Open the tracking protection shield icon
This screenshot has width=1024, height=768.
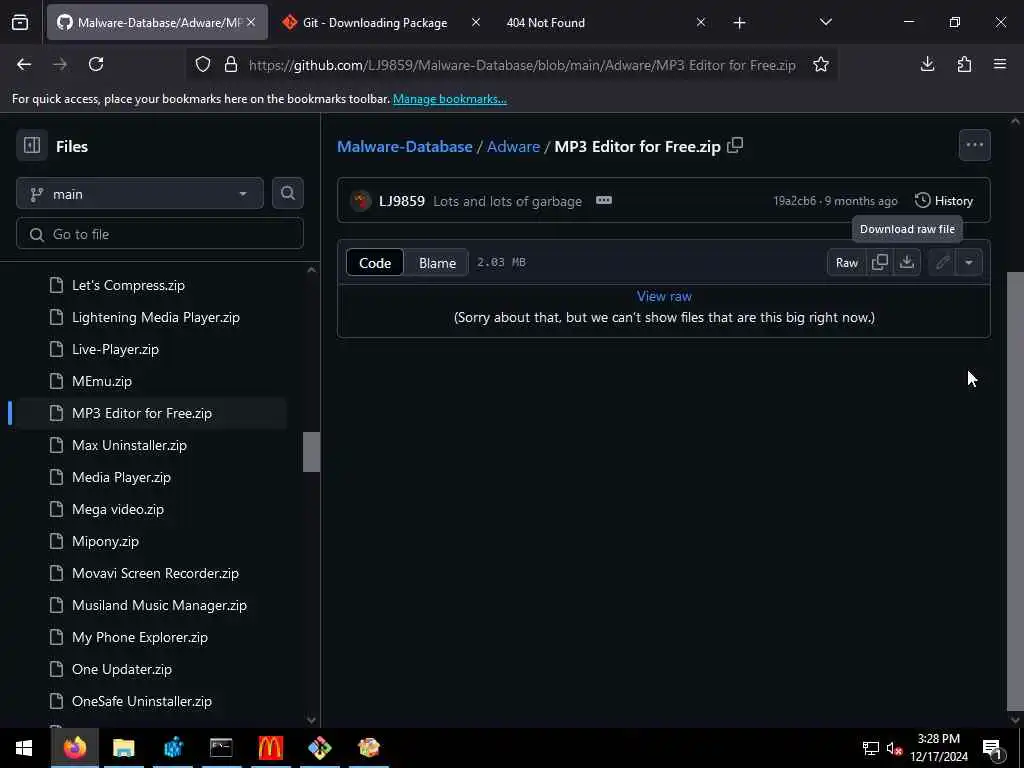coord(203,65)
